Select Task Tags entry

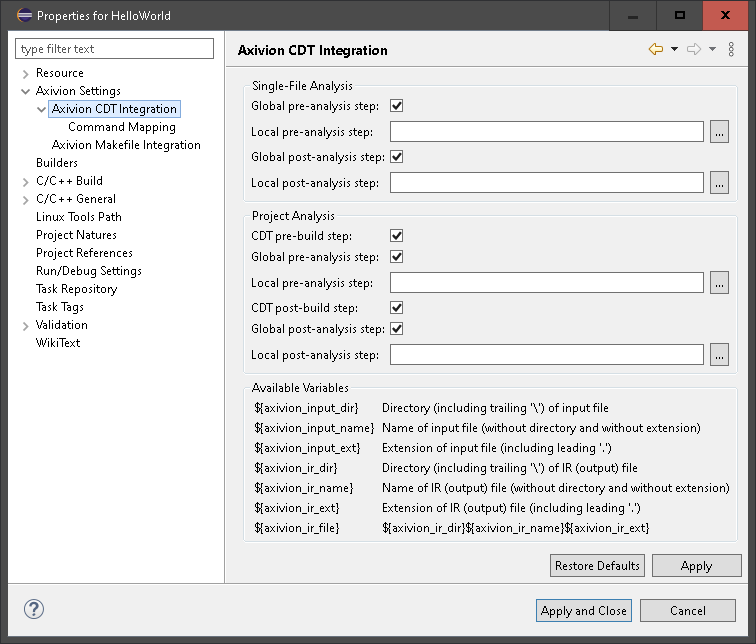pyautogui.click(x=60, y=307)
